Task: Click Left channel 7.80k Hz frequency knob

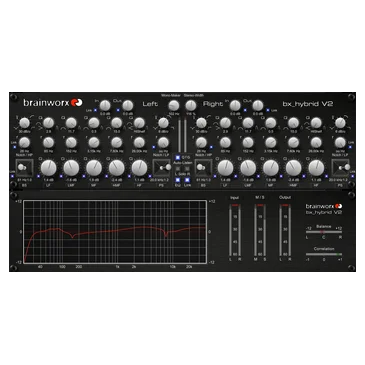Action: tap(116, 143)
